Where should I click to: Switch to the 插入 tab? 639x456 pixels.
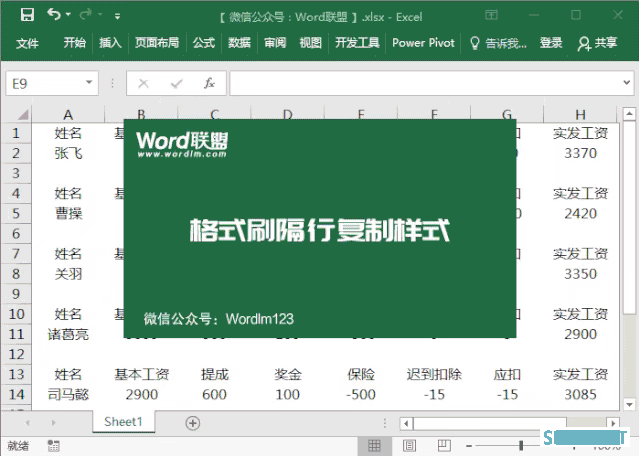(x=110, y=43)
